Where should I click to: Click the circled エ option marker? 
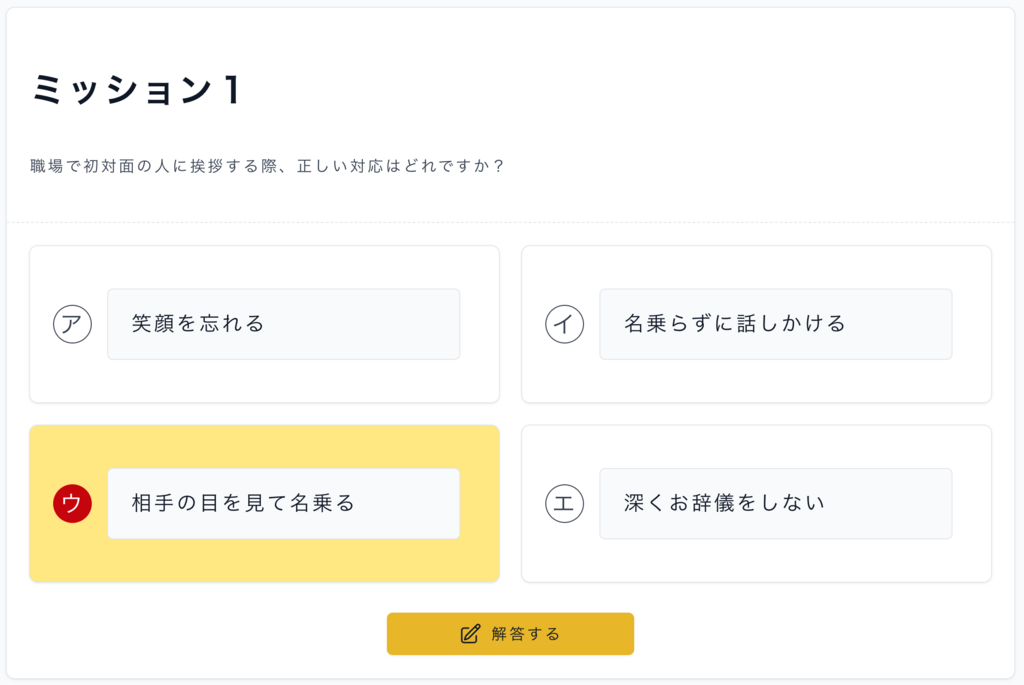coord(564,503)
